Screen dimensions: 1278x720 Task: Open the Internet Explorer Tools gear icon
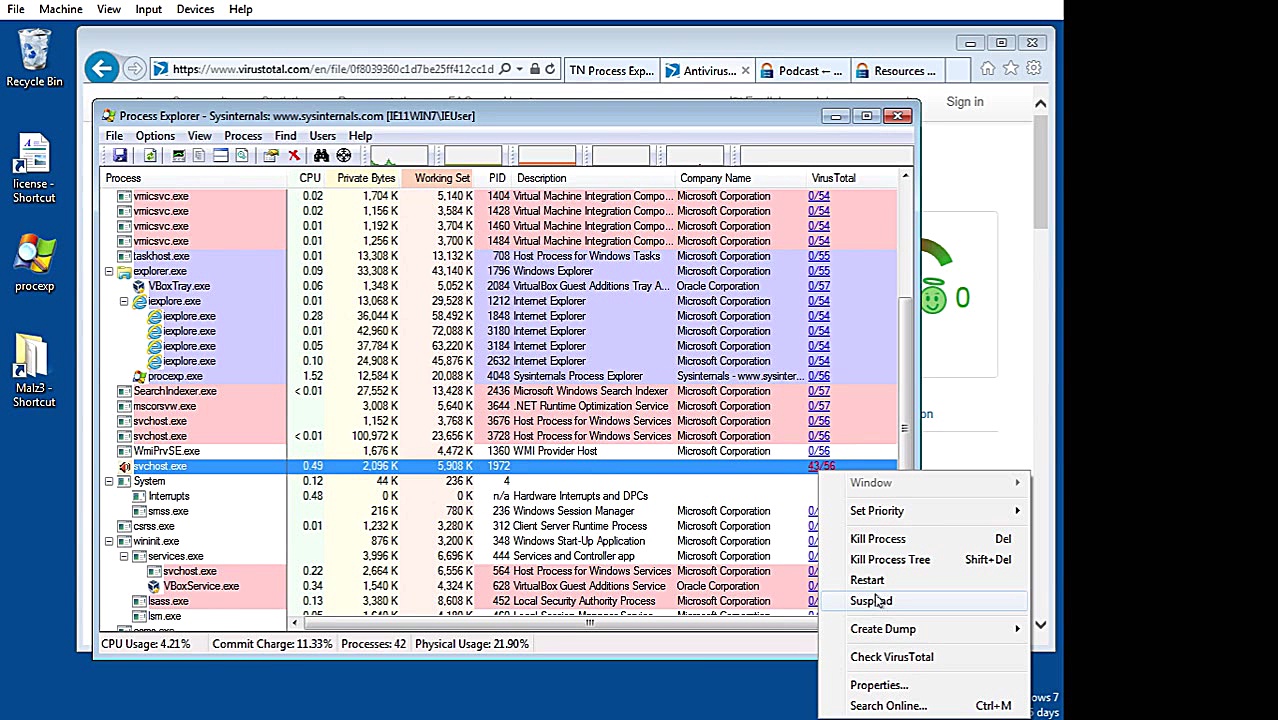(1034, 69)
